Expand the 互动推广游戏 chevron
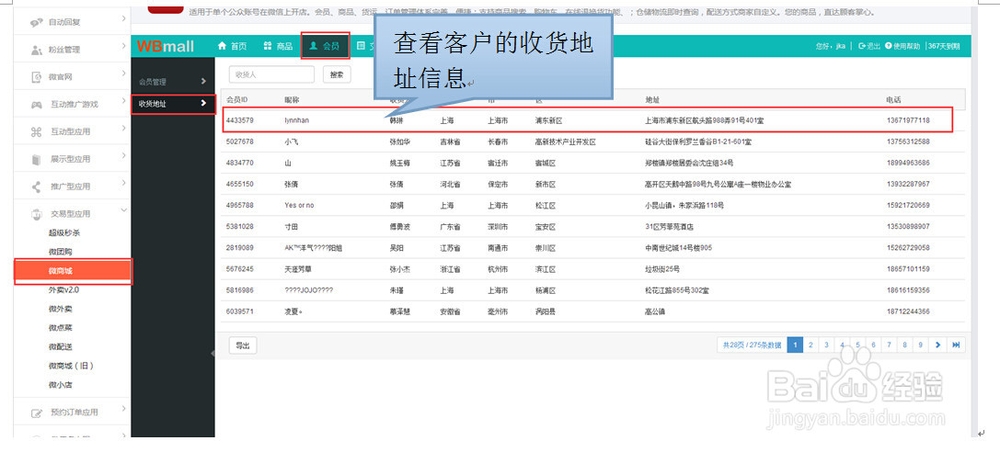 (x=124, y=101)
